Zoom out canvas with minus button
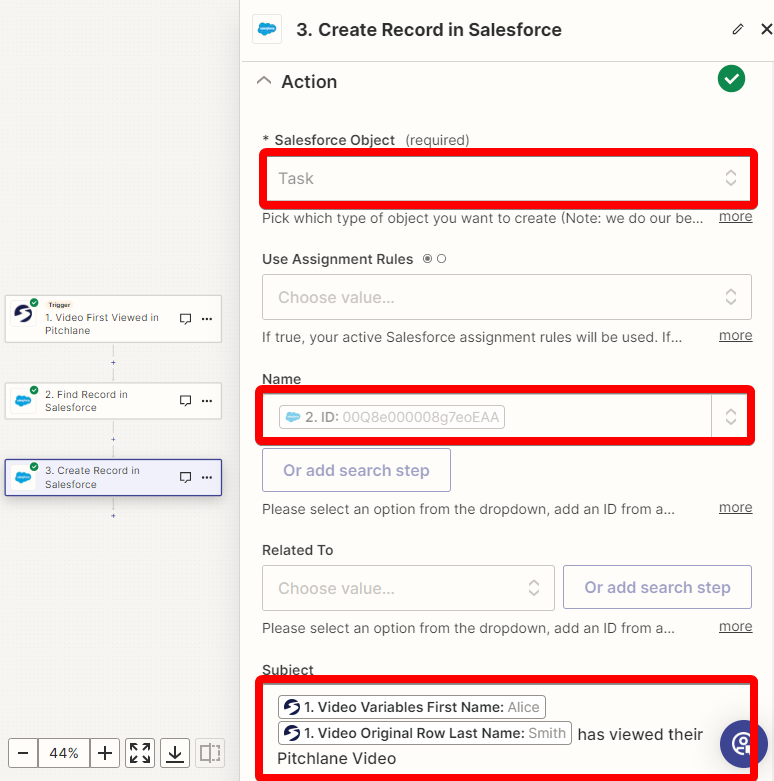This screenshot has height=781, width=774. click(x=23, y=753)
